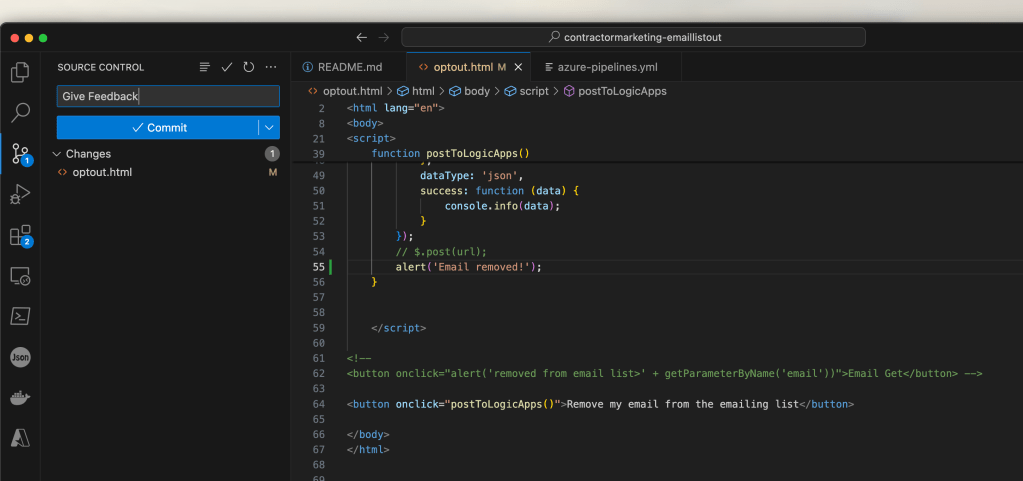Click the commented Email Get button line

click(x=664, y=373)
